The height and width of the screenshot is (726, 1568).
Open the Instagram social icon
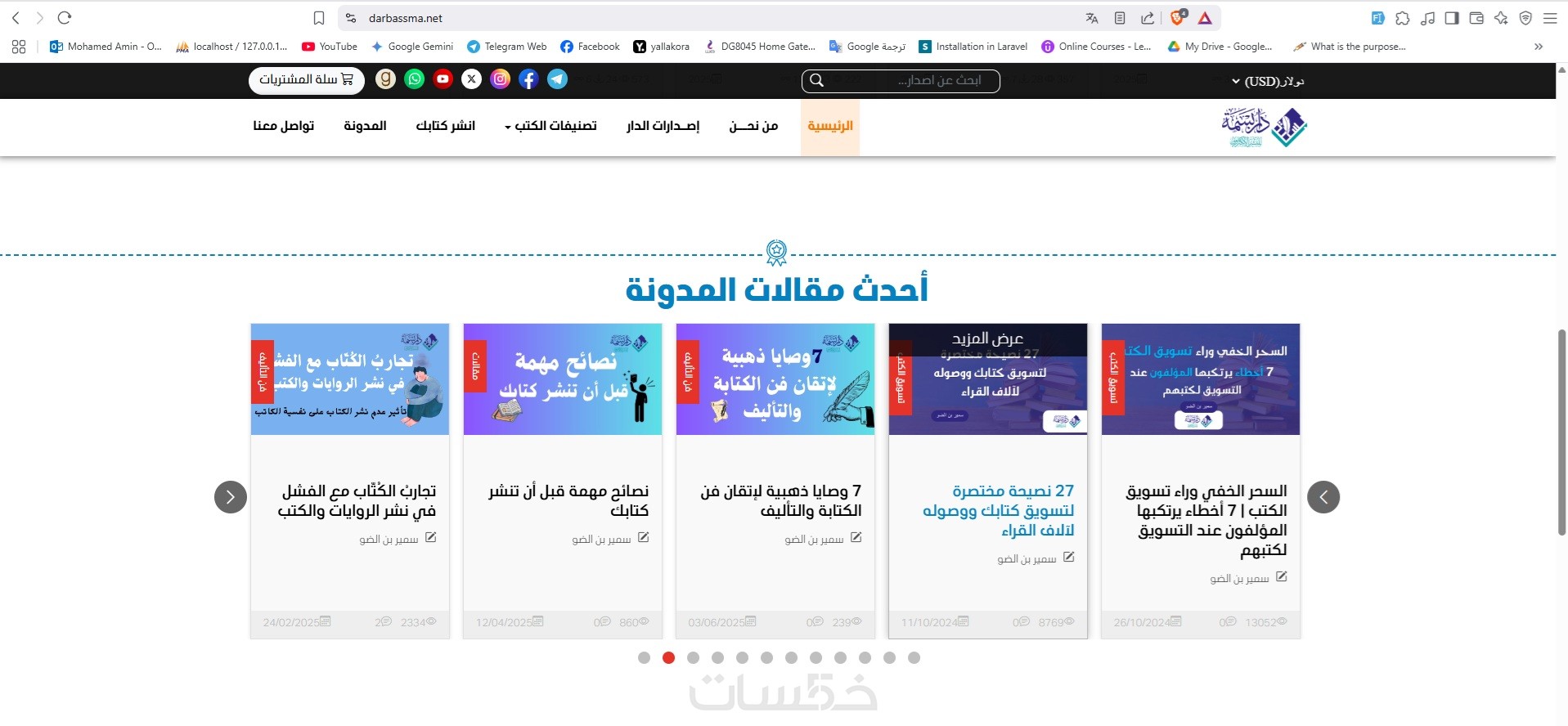click(501, 79)
